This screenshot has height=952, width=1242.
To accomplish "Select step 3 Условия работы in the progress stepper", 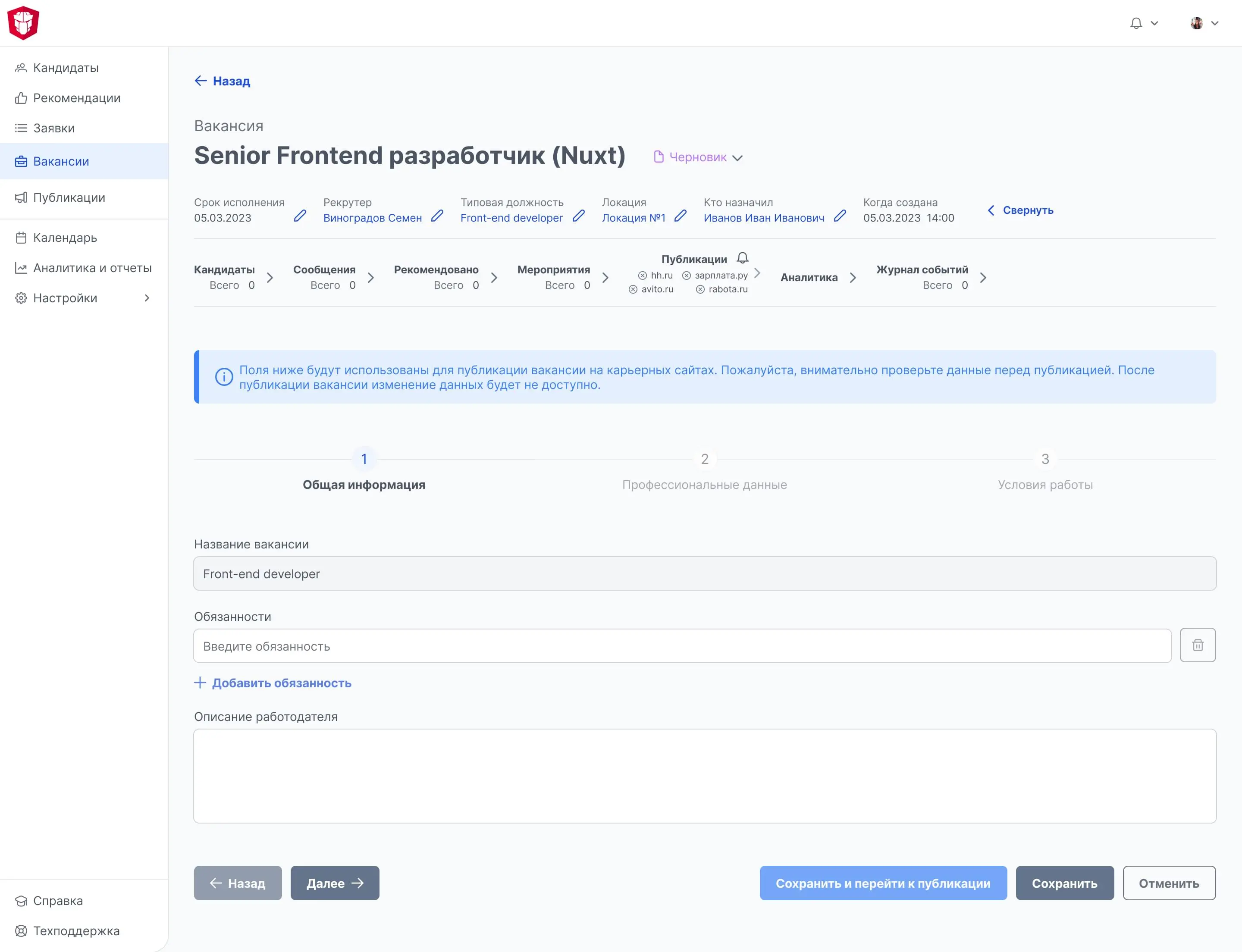I will click(x=1045, y=459).
